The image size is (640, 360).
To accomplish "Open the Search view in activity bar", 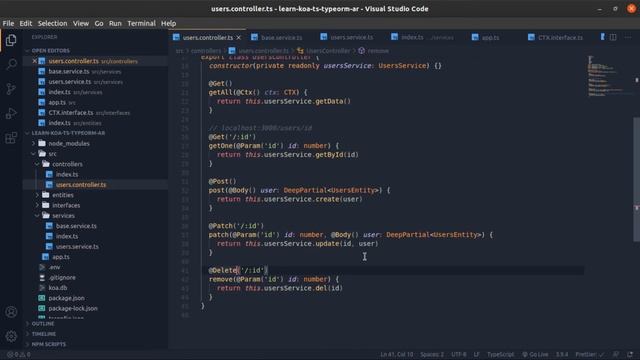I will [x=11, y=64].
